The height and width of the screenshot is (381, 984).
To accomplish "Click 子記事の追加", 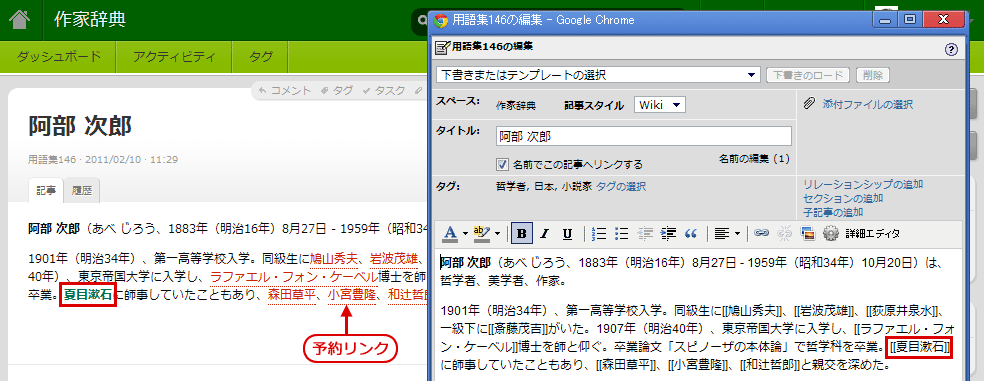I will (x=833, y=212).
